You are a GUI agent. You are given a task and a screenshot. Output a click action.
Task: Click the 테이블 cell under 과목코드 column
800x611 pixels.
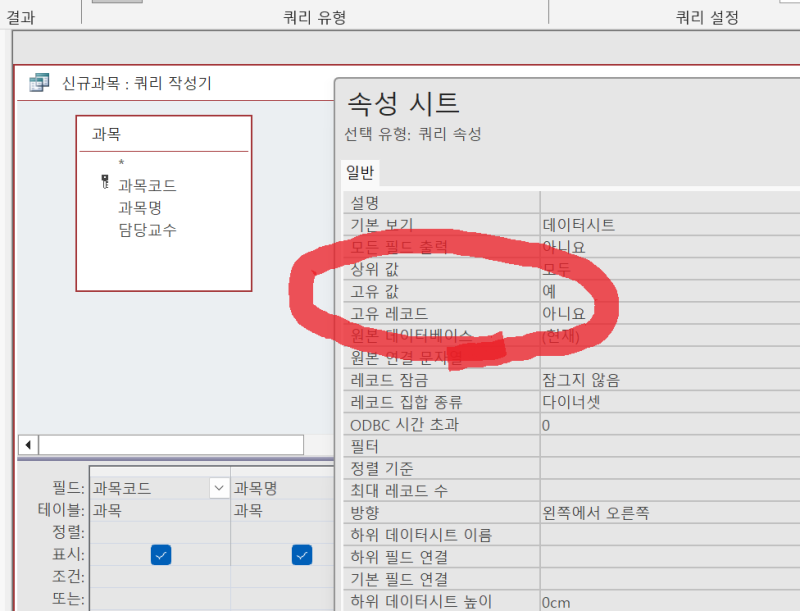tap(160, 510)
